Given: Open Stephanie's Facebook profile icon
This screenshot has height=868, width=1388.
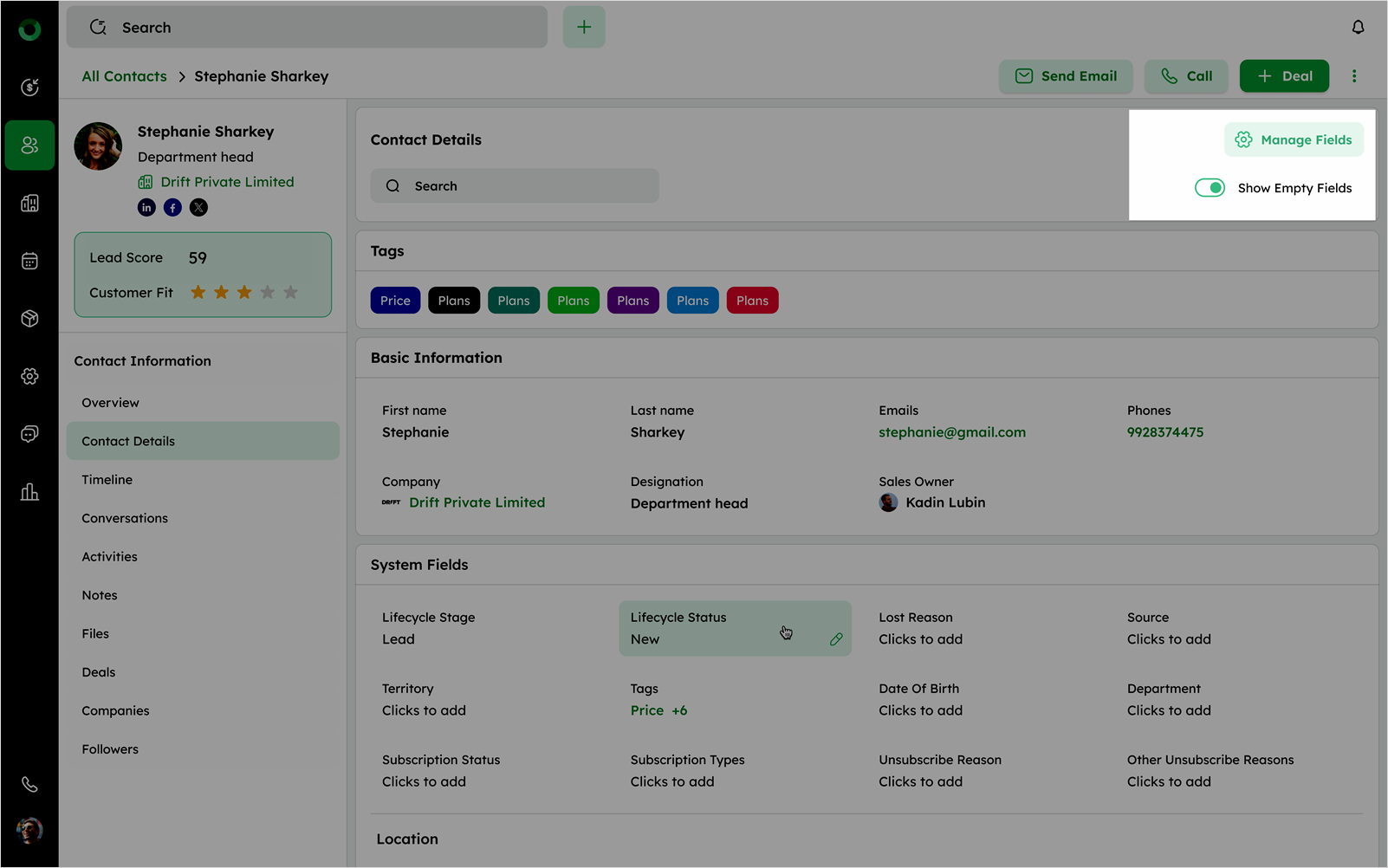Looking at the screenshot, I should point(172,208).
